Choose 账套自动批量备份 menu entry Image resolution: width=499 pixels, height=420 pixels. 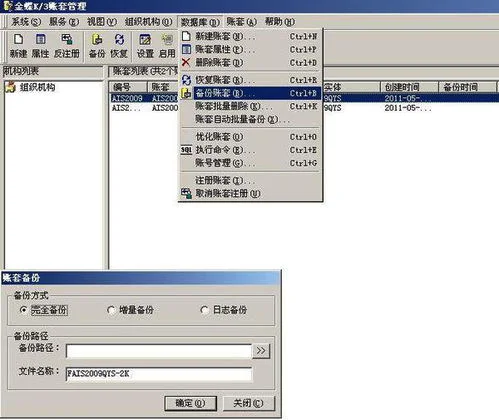click(x=251, y=119)
